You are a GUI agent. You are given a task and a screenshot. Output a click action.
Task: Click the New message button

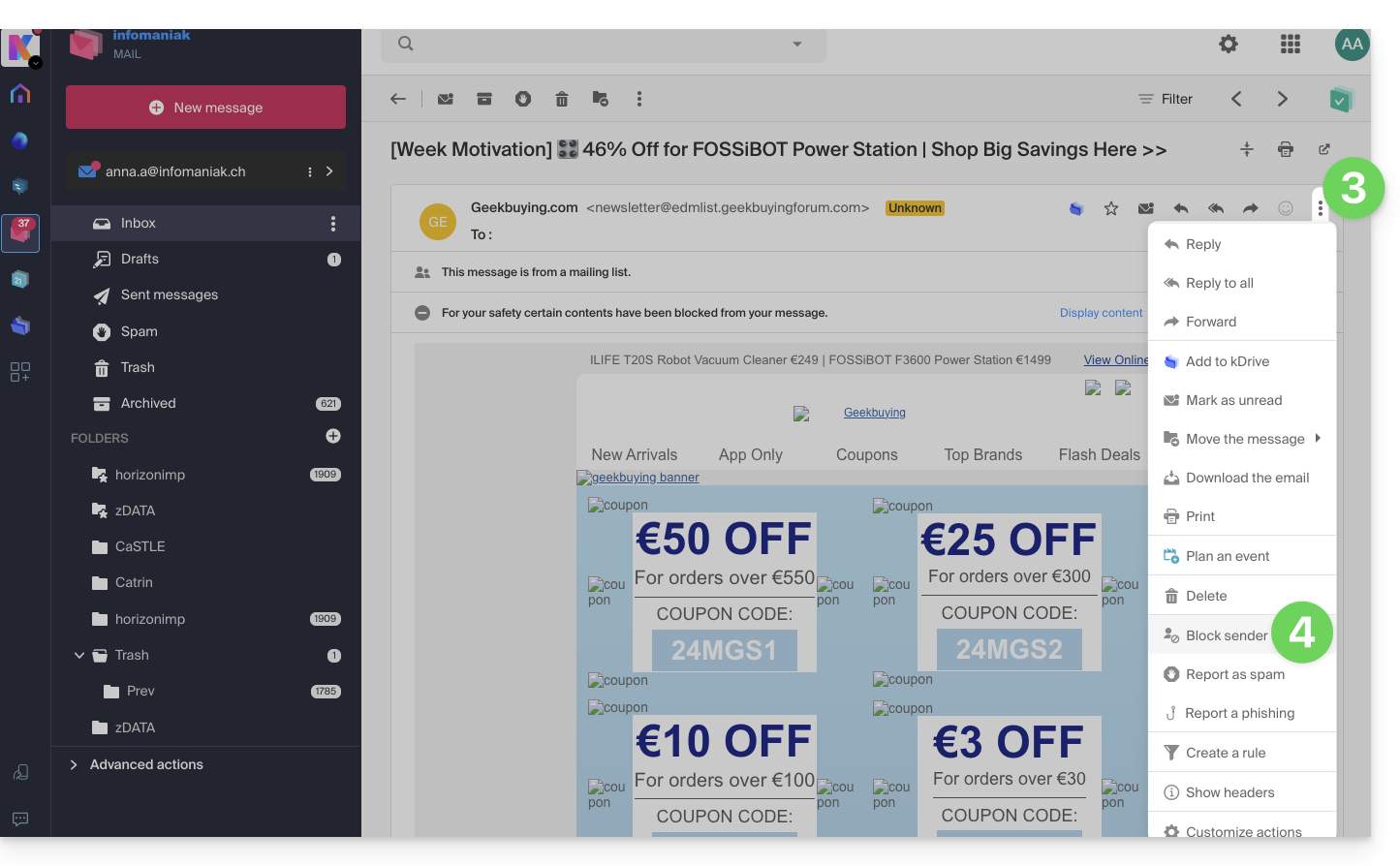(x=205, y=108)
